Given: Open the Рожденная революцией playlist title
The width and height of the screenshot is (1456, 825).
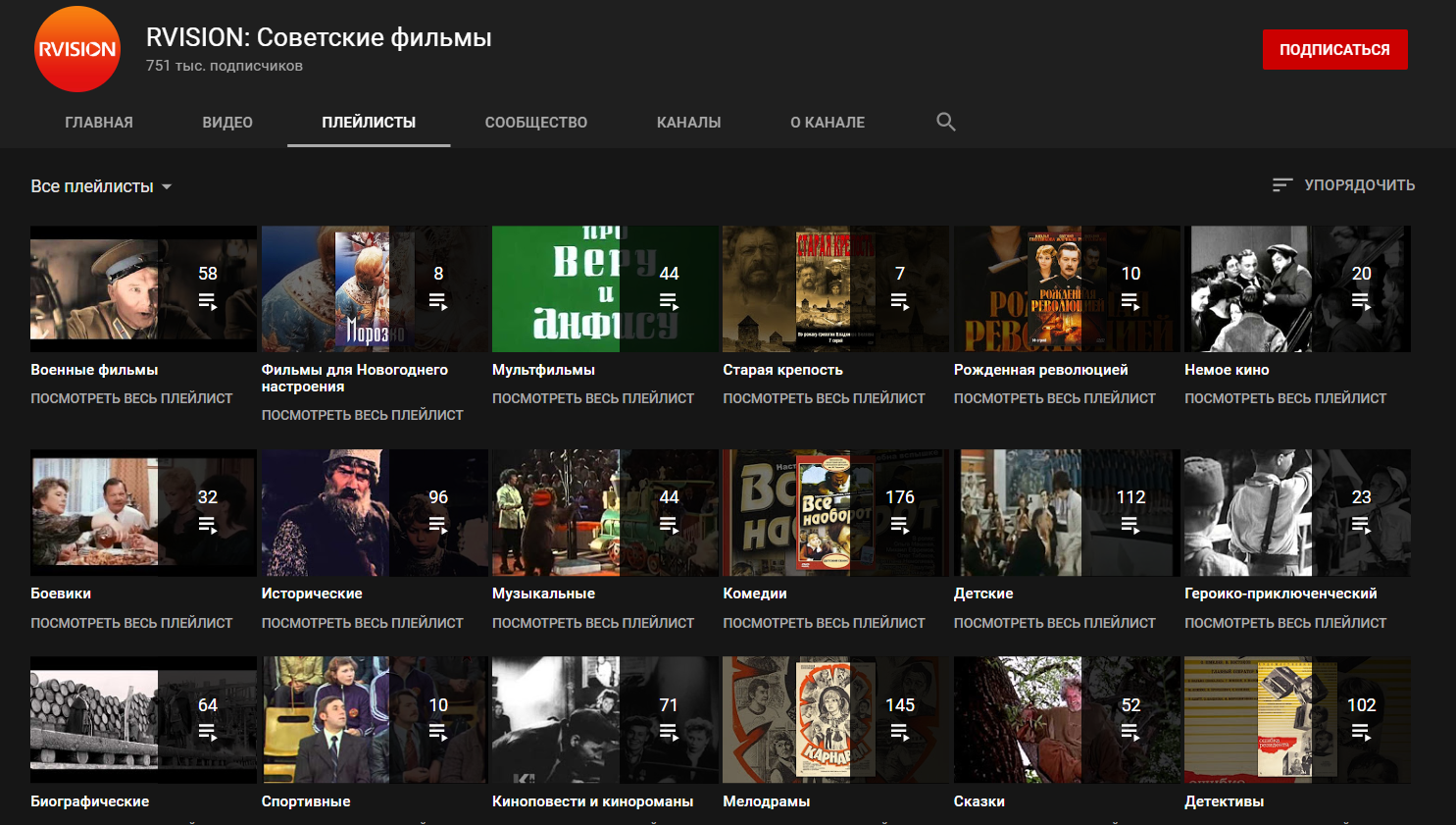Looking at the screenshot, I should (x=1040, y=370).
